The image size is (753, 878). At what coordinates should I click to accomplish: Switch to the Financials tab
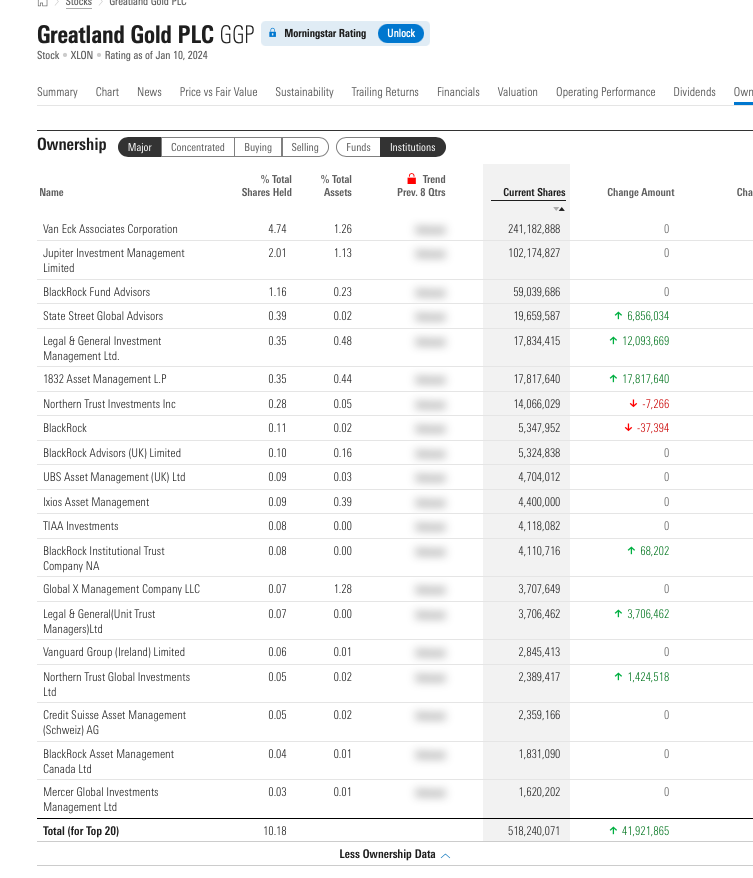[458, 92]
